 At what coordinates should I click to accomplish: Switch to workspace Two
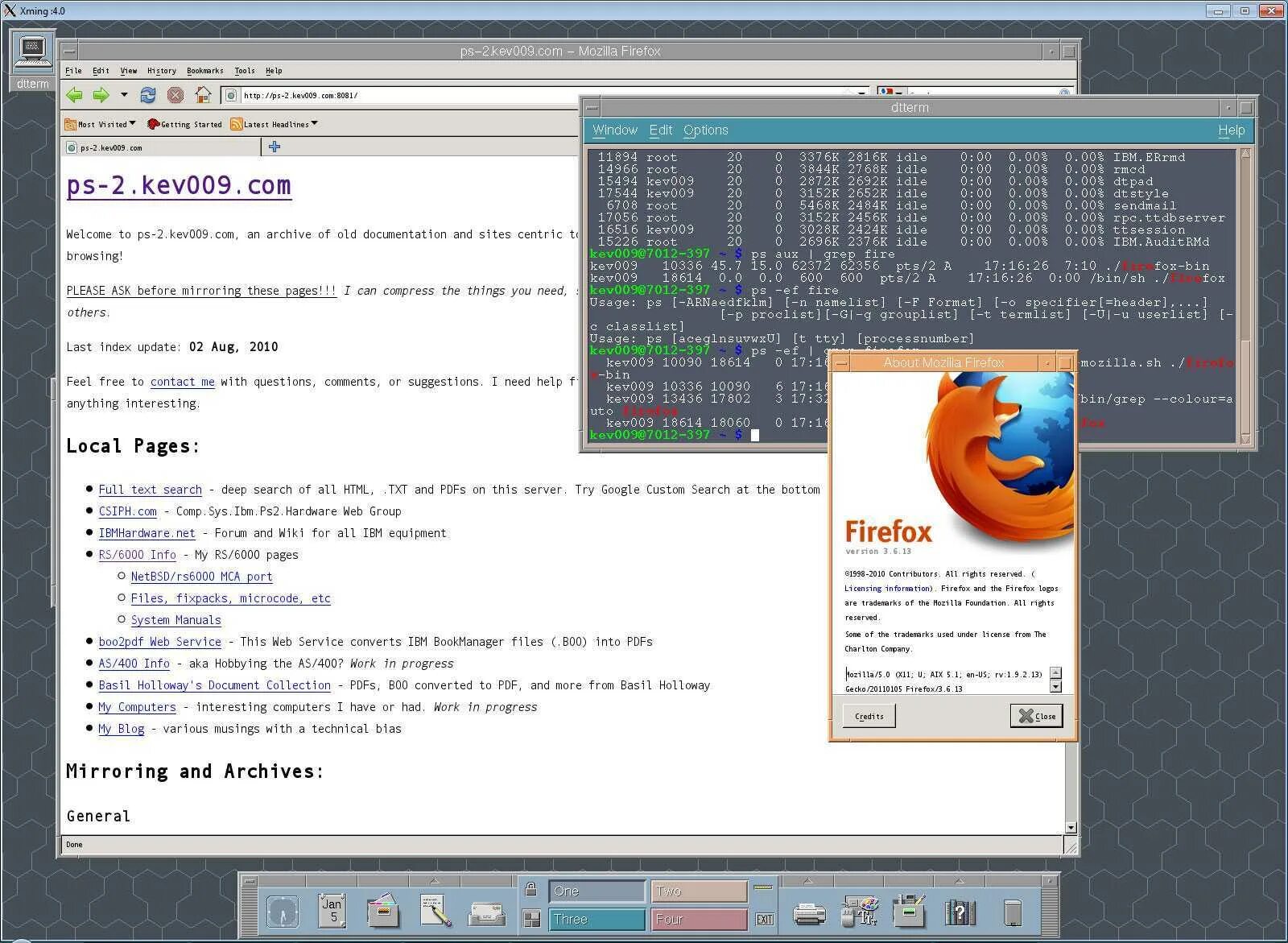[699, 891]
